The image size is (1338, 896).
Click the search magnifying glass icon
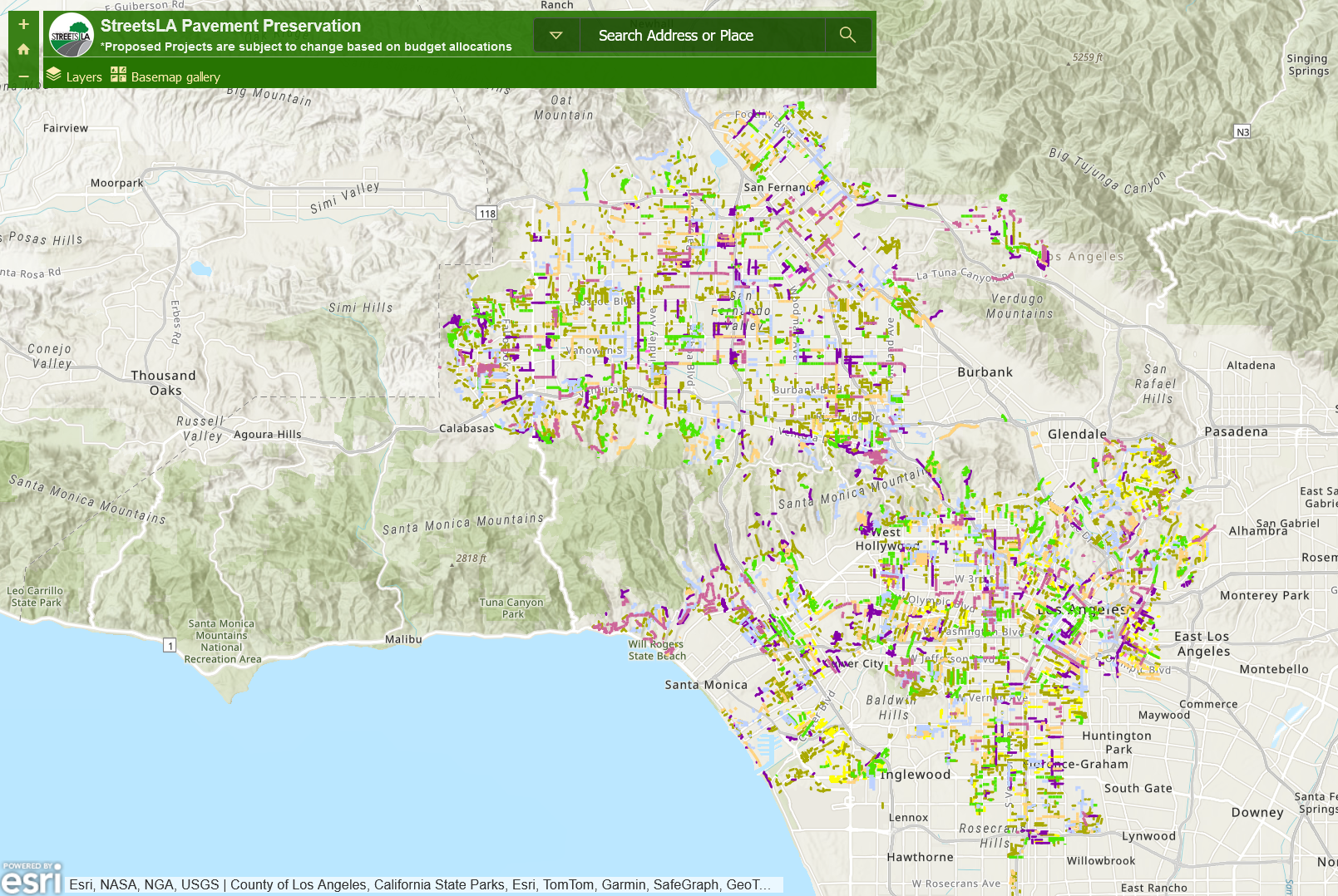pos(847,35)
